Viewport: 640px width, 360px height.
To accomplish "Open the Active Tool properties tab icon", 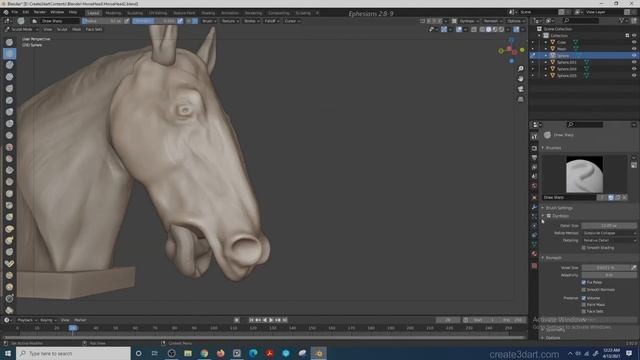I will [x=534, y=137].
